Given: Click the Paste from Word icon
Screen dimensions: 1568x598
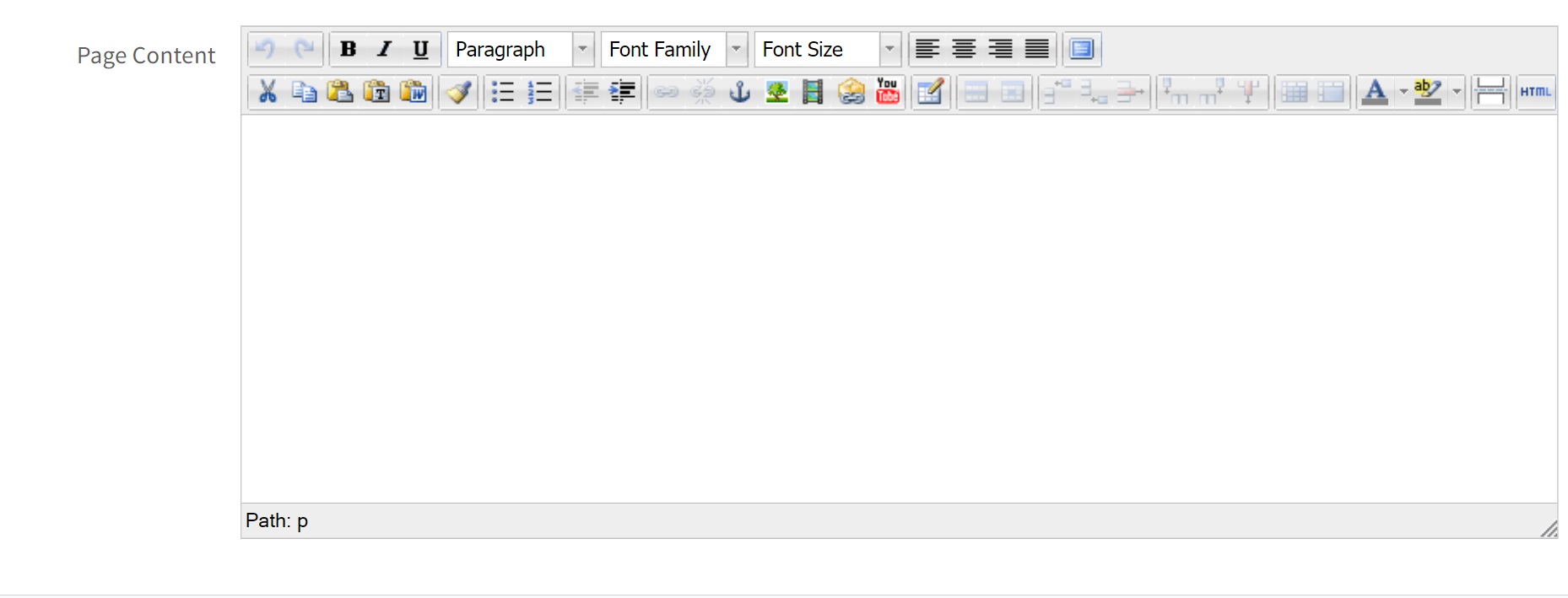Looking at the screenshot, I should pyautogui.click(x=414, y=92).
